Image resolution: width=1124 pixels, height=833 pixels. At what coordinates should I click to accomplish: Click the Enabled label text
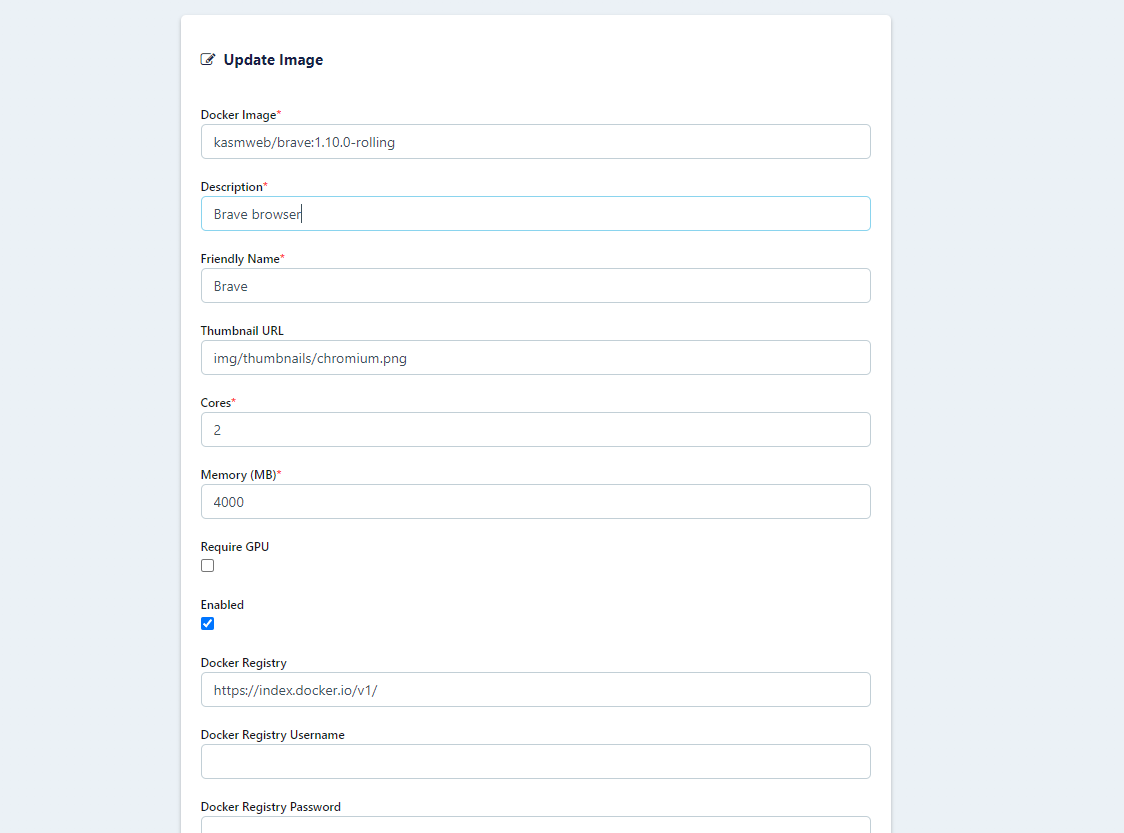pos(221,604)
